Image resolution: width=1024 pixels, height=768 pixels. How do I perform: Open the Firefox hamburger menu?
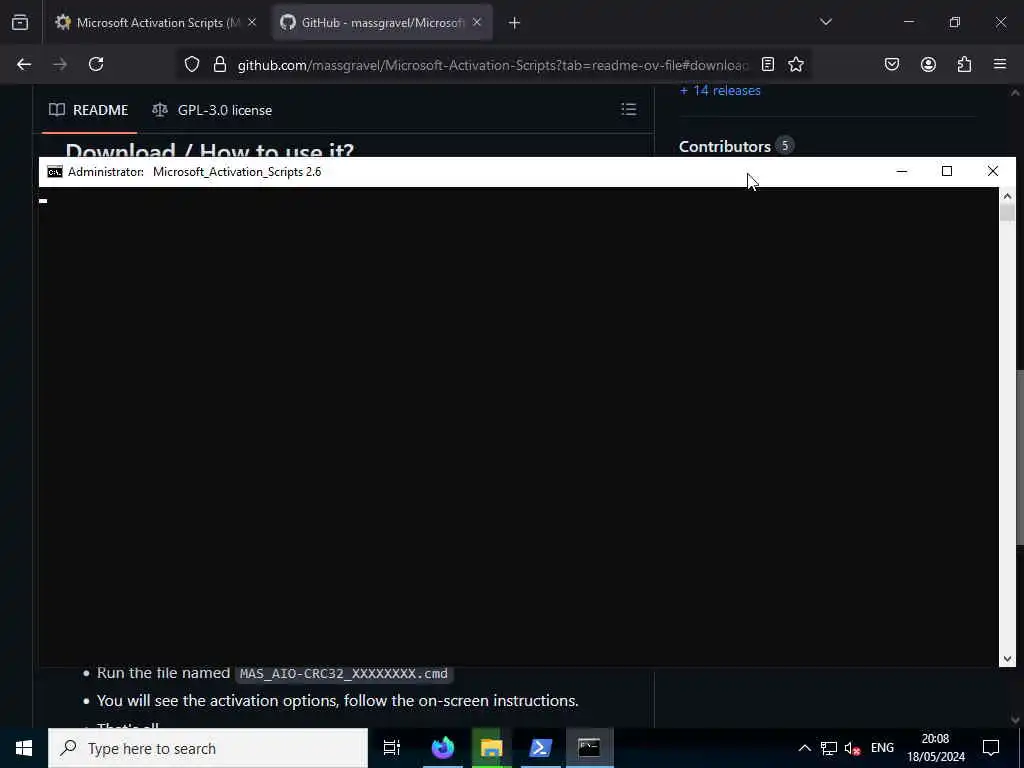tap(1000, 64)
